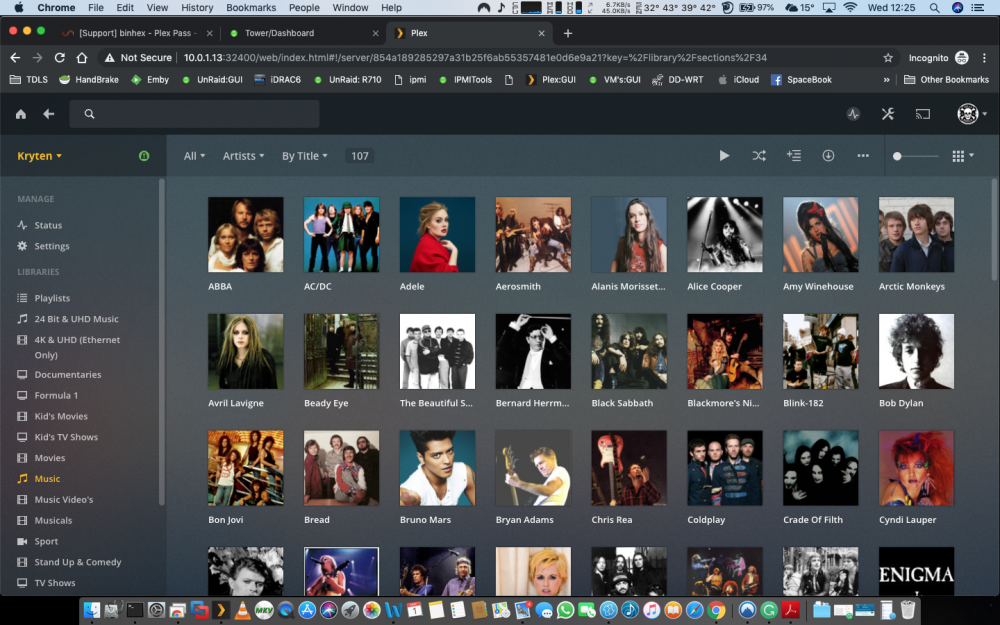The height and width of the screenshot is (625, 1000).
Task: Open Playlists in sidebar
Action: tap(52, 298)
